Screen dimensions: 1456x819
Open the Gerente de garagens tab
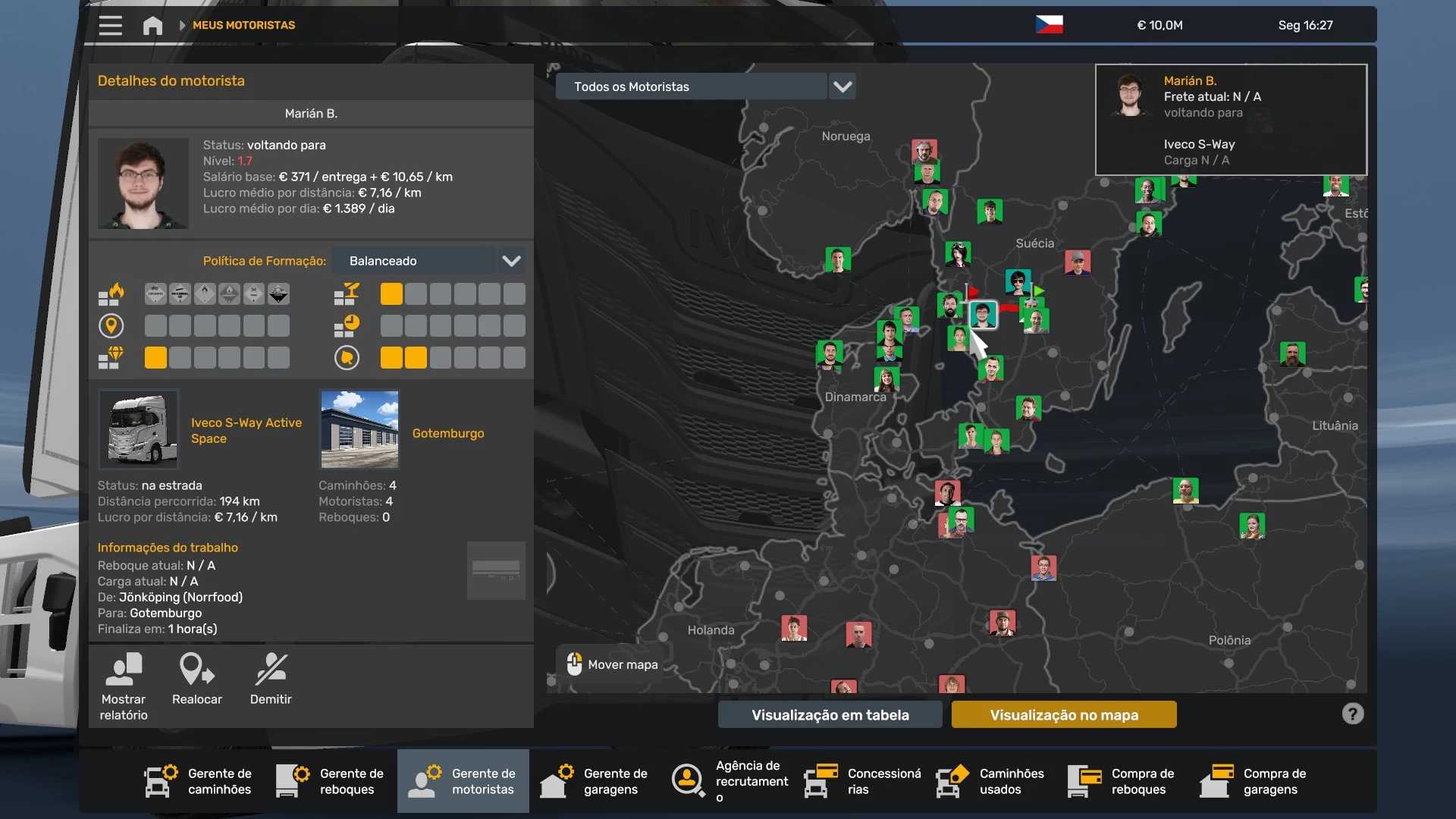(595, 780)
